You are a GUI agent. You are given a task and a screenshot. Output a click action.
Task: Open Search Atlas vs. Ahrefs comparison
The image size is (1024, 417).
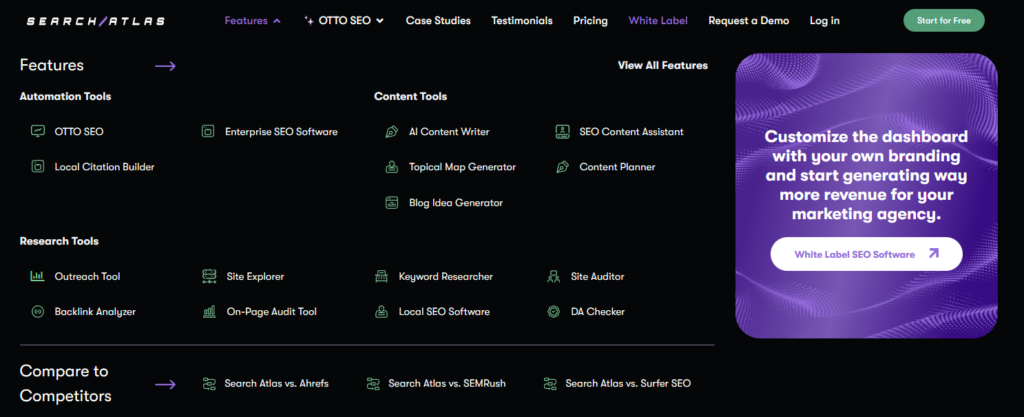(277, 383)
